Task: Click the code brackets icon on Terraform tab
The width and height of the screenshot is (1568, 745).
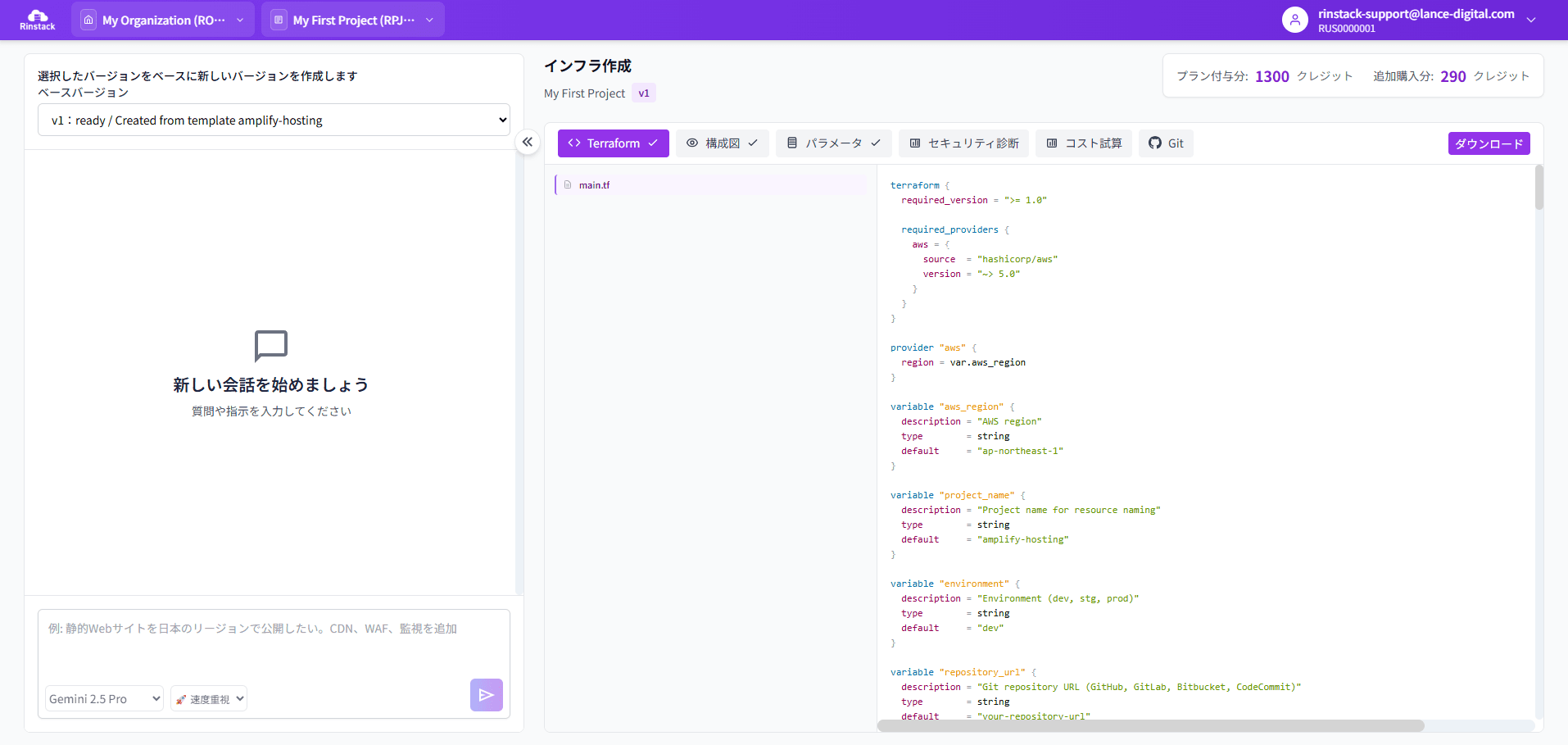Action: pos(574,143)
